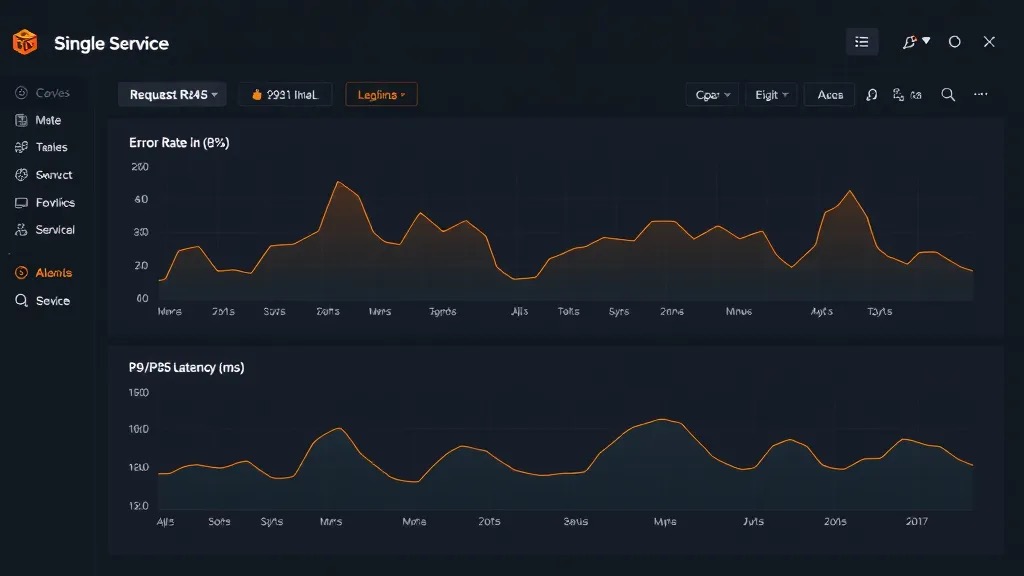Click the refresh icon beside Aces

[871, 95]
